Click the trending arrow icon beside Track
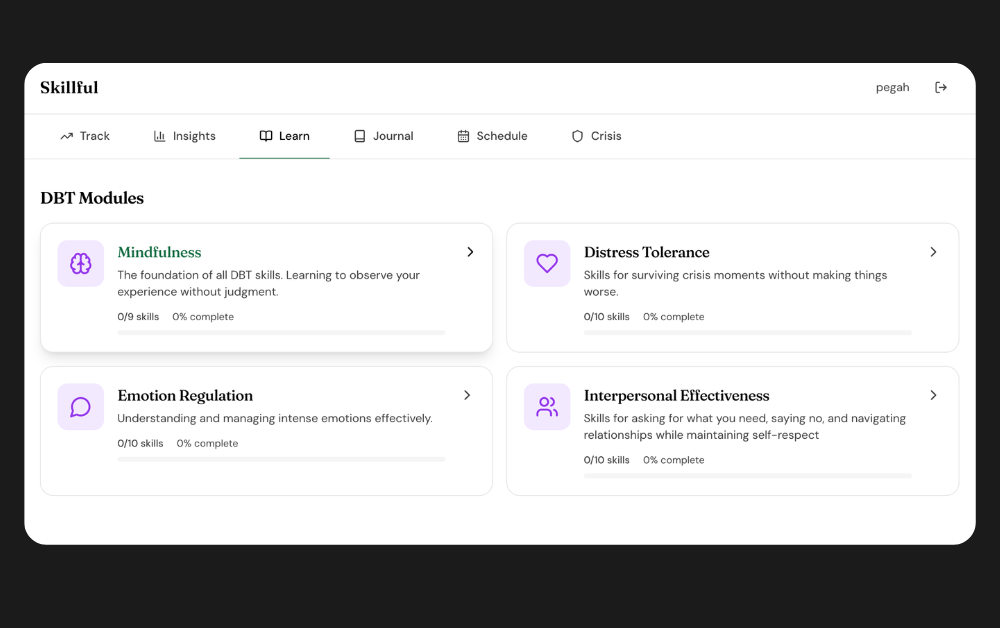Viewport: 1000px width, 628px height. 67,136
